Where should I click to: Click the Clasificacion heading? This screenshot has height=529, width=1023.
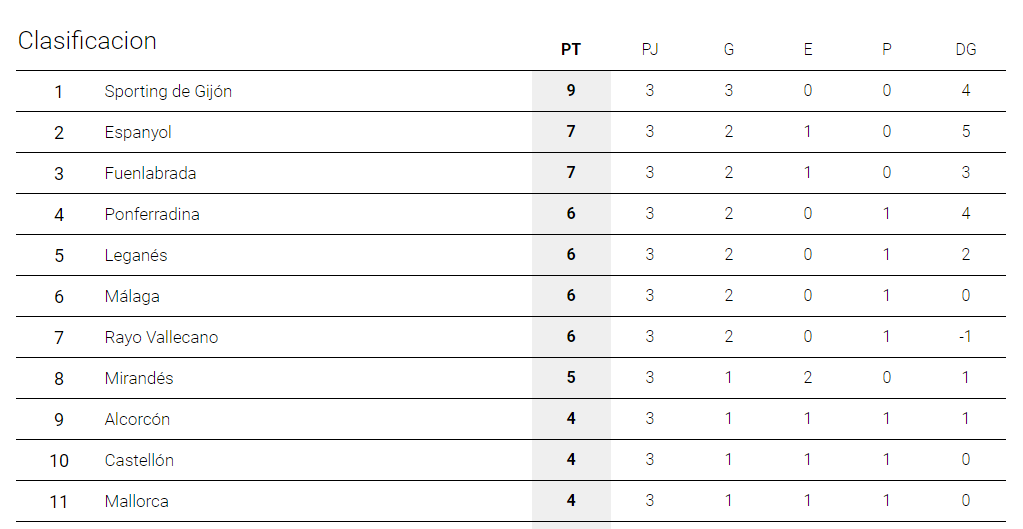[x=87, y=40]
